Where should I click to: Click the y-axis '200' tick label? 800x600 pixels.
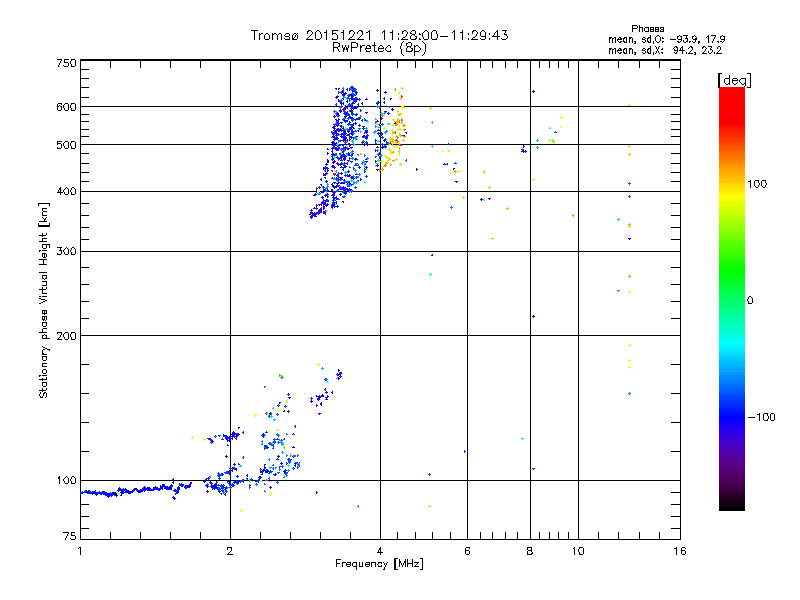(66, 336)
